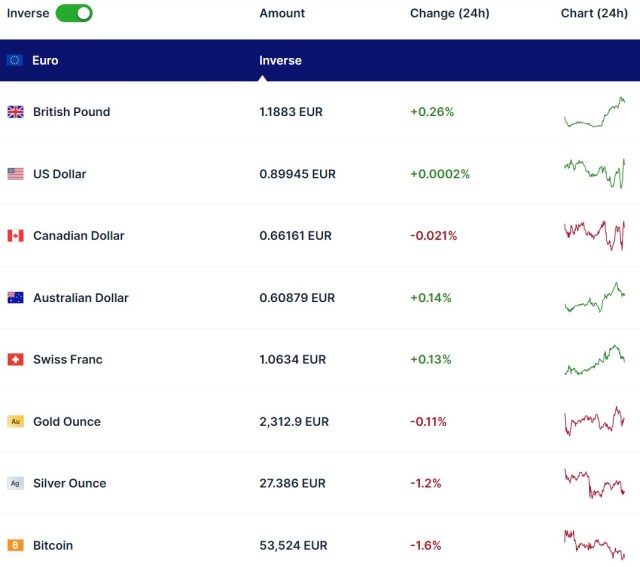The height and width of the screenshot is (567, 640).
Task: Click the Gold Ounce amount 2,312.9 EUR
Action: [292, 422]
